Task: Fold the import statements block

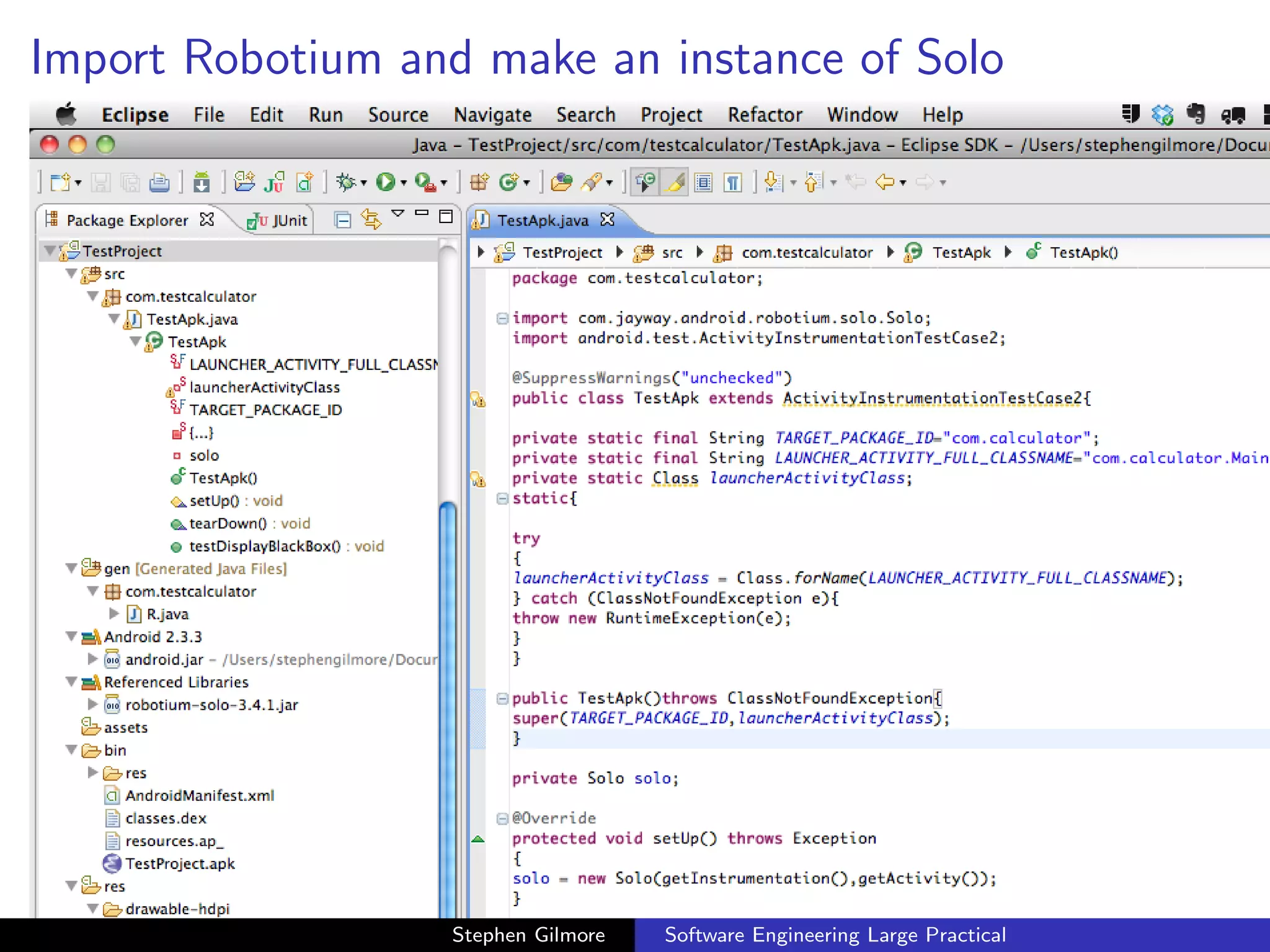Action: point(502,318)
